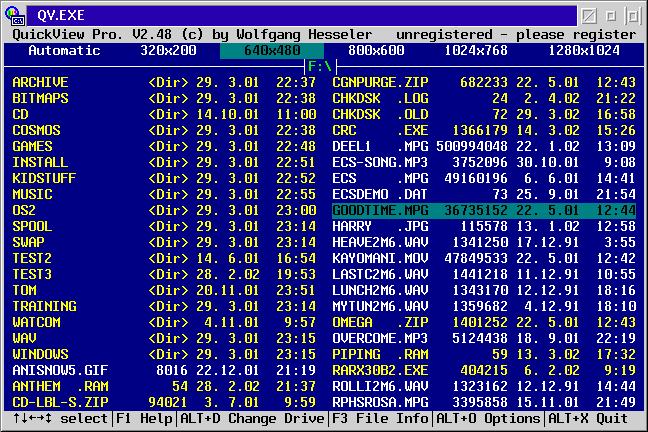
Task: Select the HARRY.JPG image file
Action: click(484, 227)
